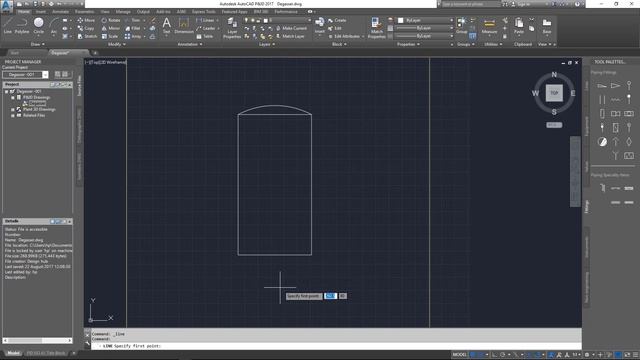
Task: Click the TOP face of ViewCube
Action: (554, 93)
